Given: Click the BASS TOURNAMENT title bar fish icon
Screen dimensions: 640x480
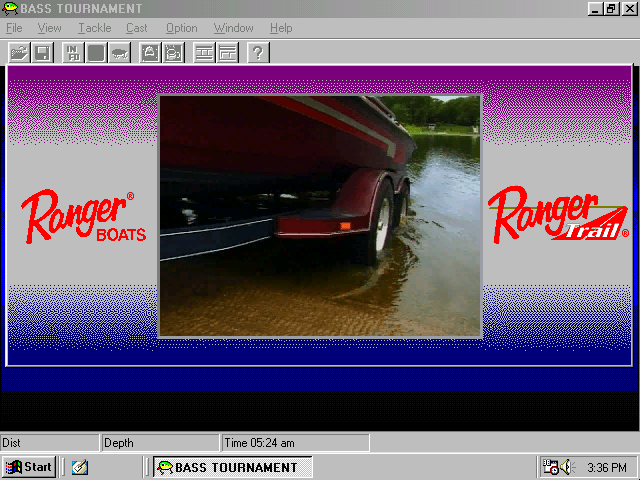Looking at the screenshot, I should click(x=9, y=8).
